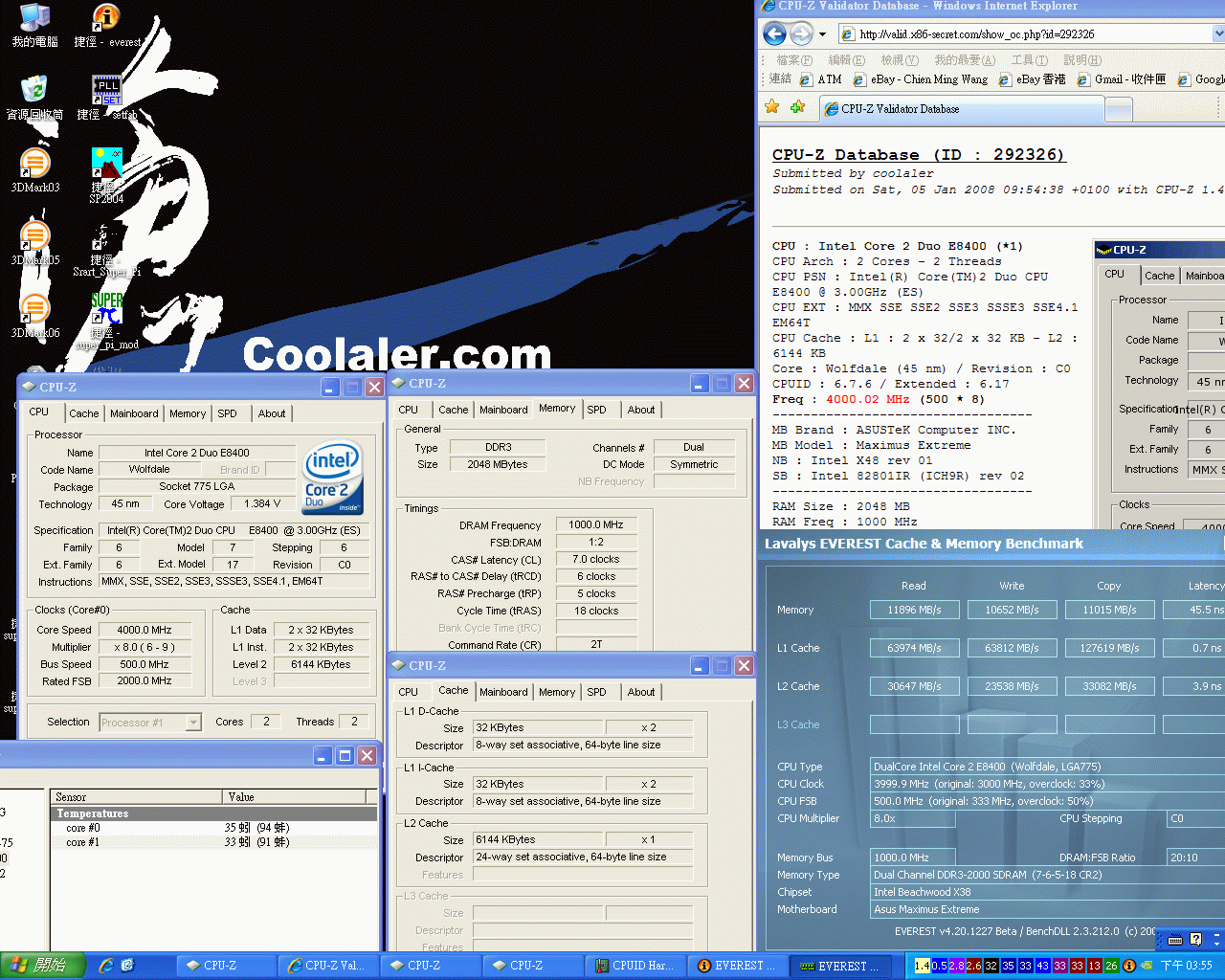Open the 檔案(F) menu in Internet Explorer
This screenshot has height=980, width=1225.
pos(794,60)
